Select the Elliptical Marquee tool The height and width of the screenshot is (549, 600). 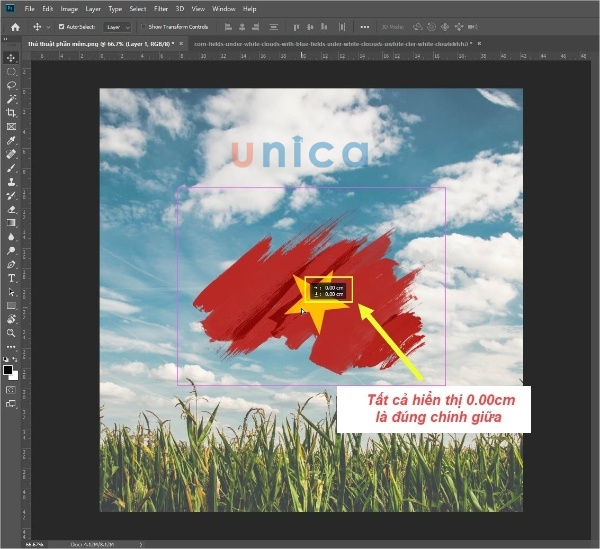11,72
